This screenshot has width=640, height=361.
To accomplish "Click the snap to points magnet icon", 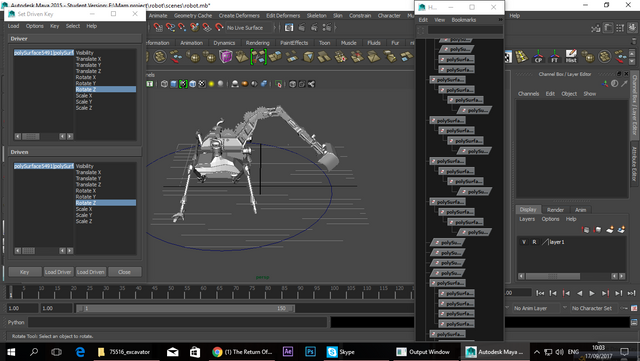I will click(x=182, y=27).
